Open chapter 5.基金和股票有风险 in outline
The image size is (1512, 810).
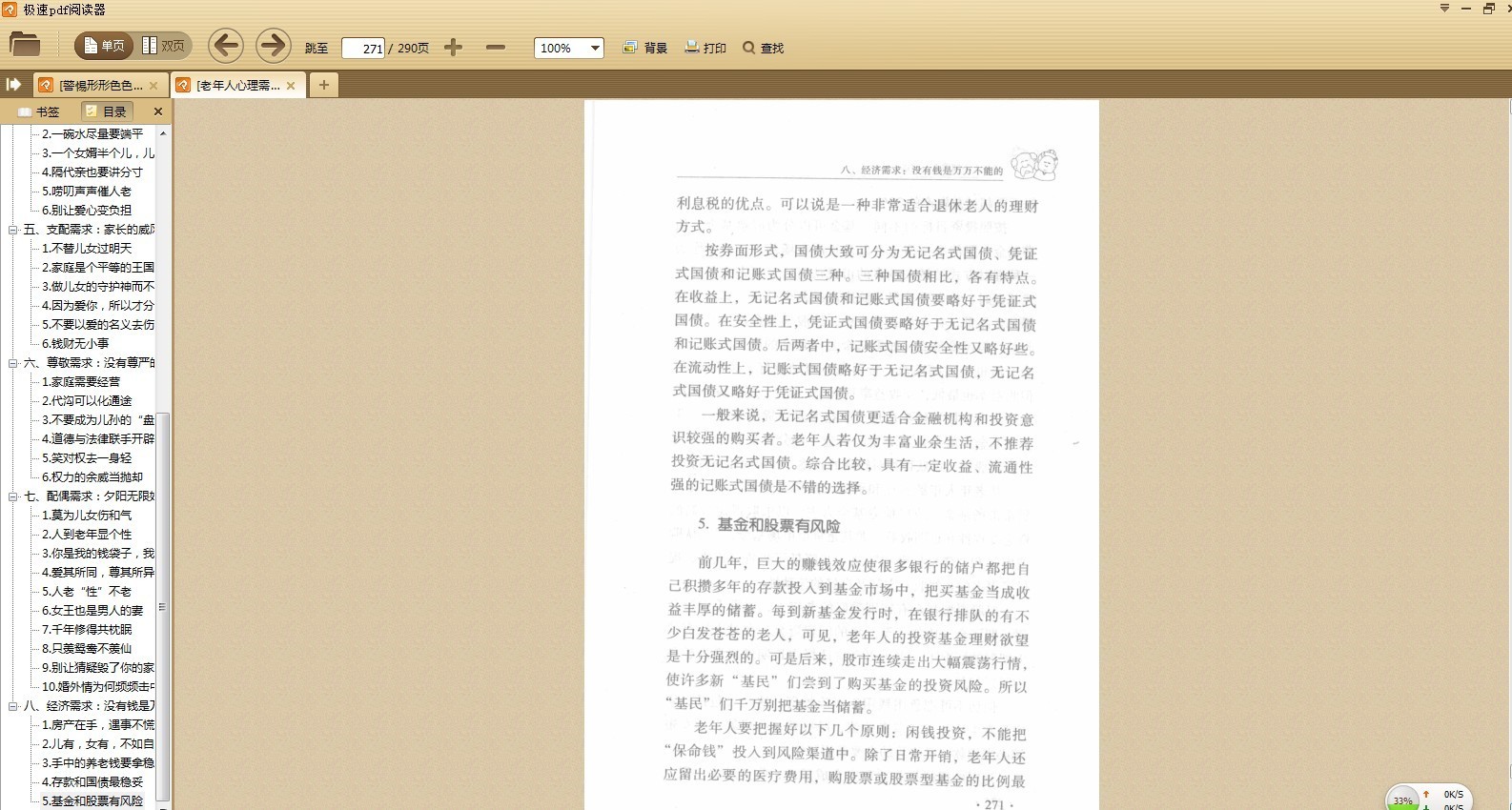pos(92,801)
